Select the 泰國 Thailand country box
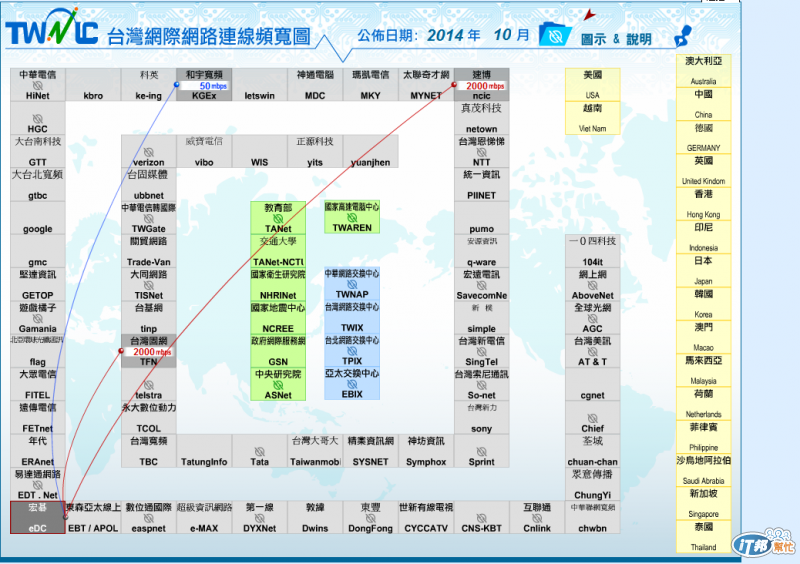This screenshot has width=800, height=564. tap(704, 537)
